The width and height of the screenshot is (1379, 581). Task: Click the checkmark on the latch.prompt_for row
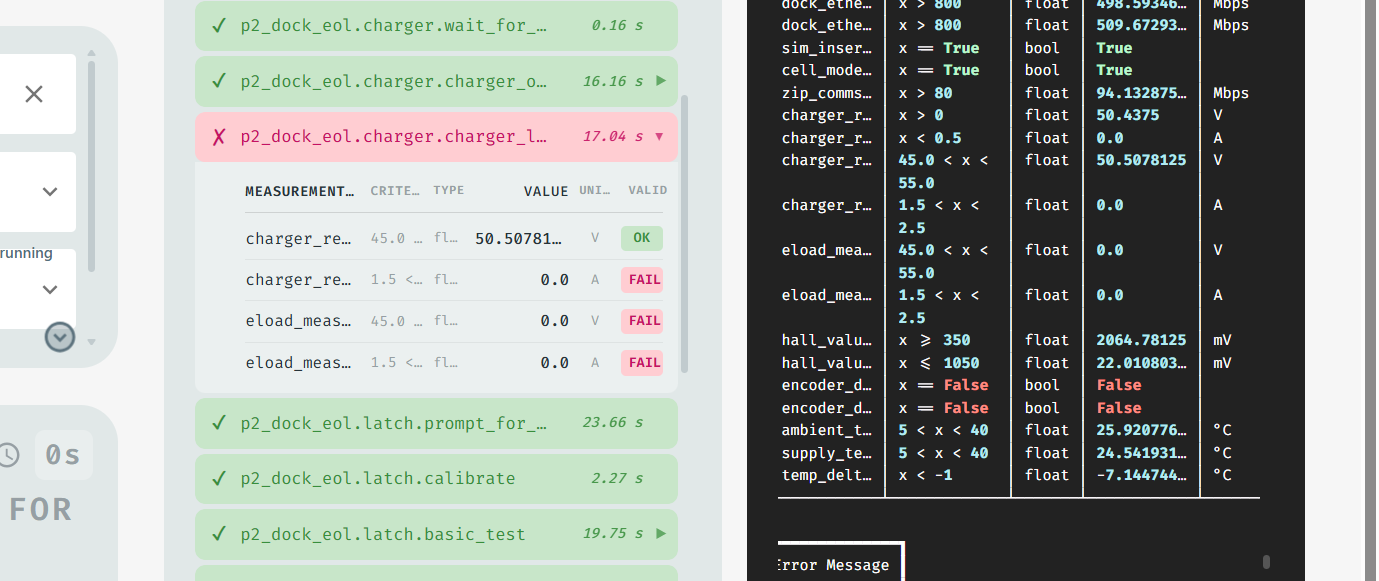tap(219, 423)
